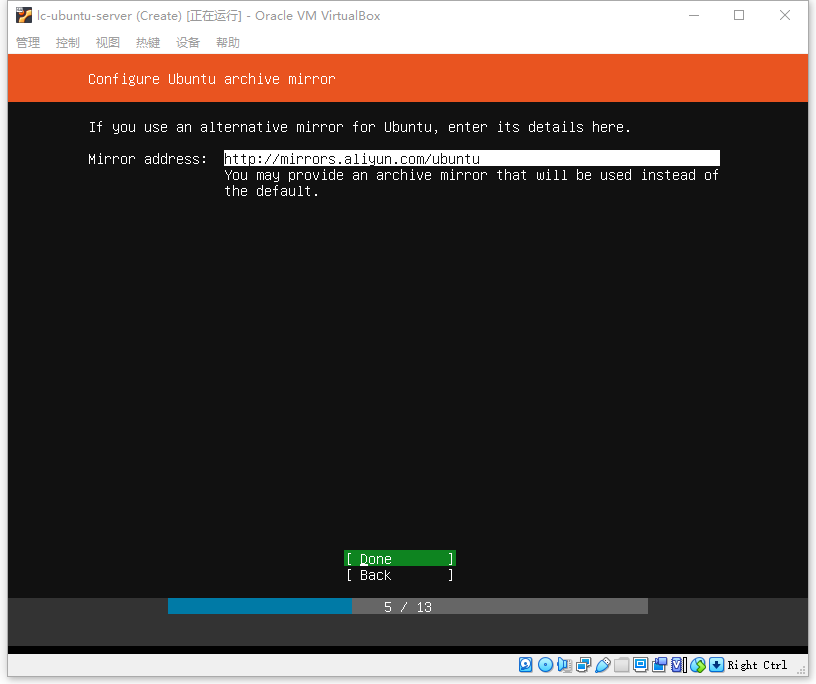Click the hard disk activity status icon
The width and height of the screenshot is (816, 684).
[526, 665]
